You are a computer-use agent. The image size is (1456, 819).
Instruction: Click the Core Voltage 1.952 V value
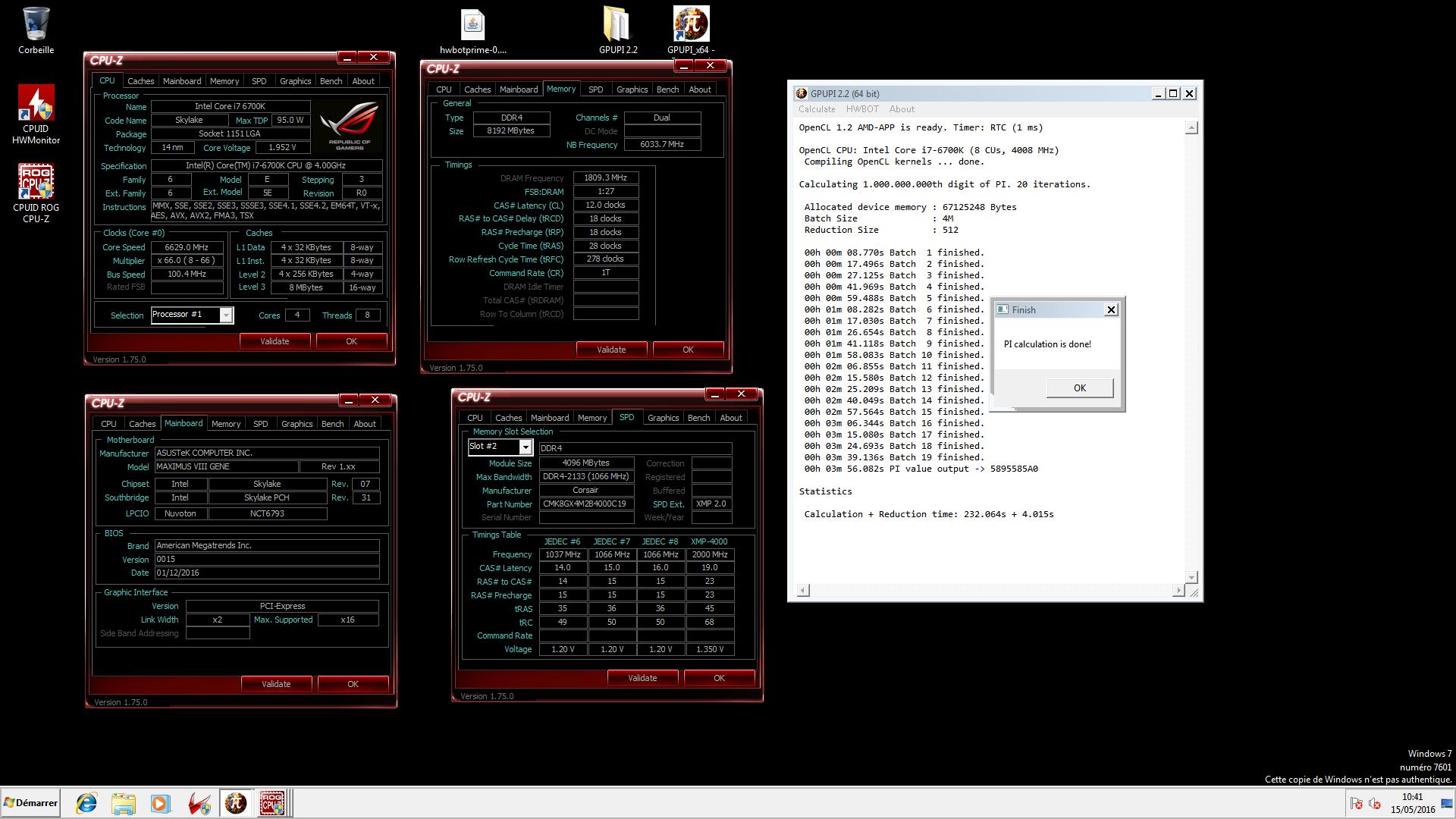tap(282, 148)
